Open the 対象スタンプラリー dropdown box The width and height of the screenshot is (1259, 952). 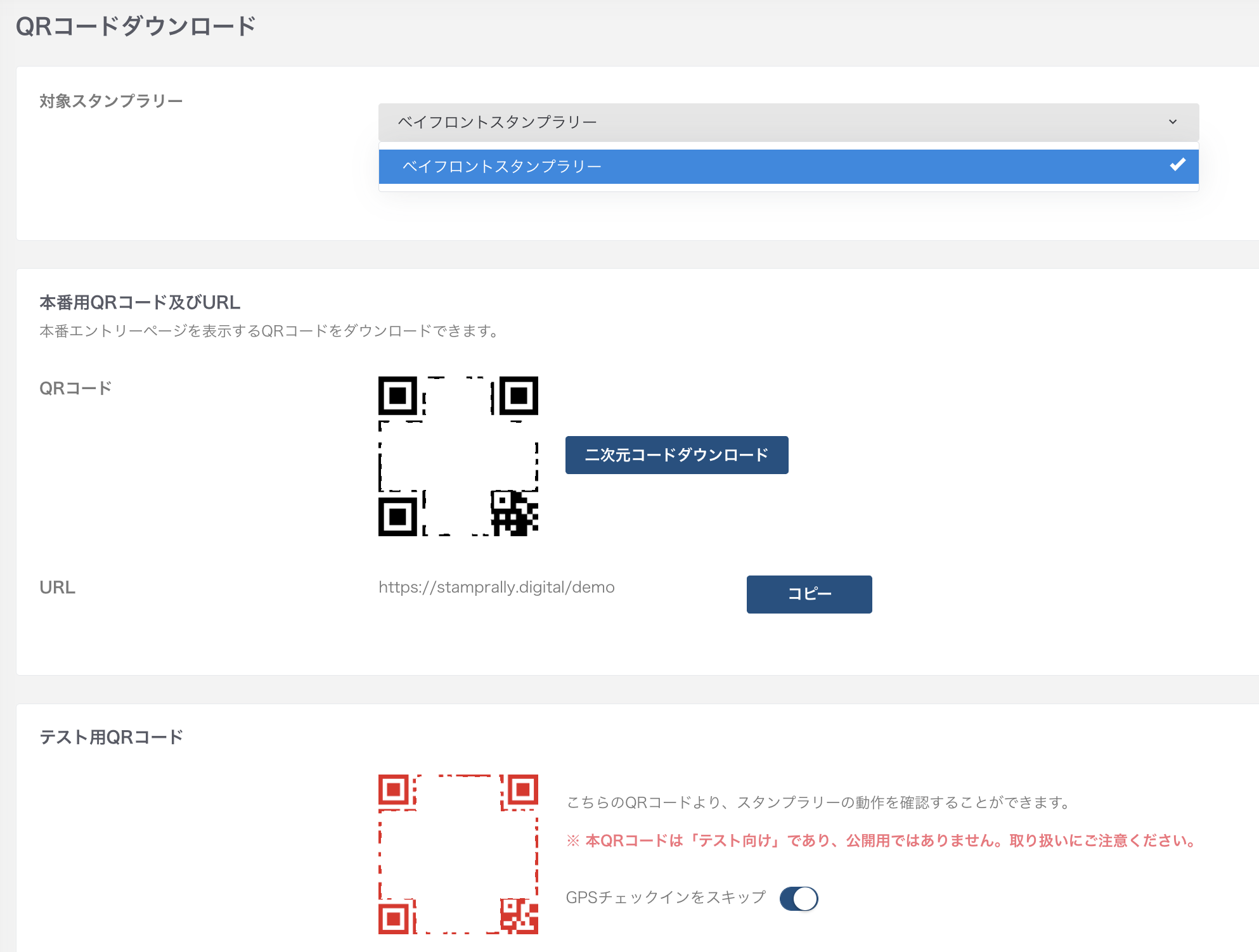789,122
